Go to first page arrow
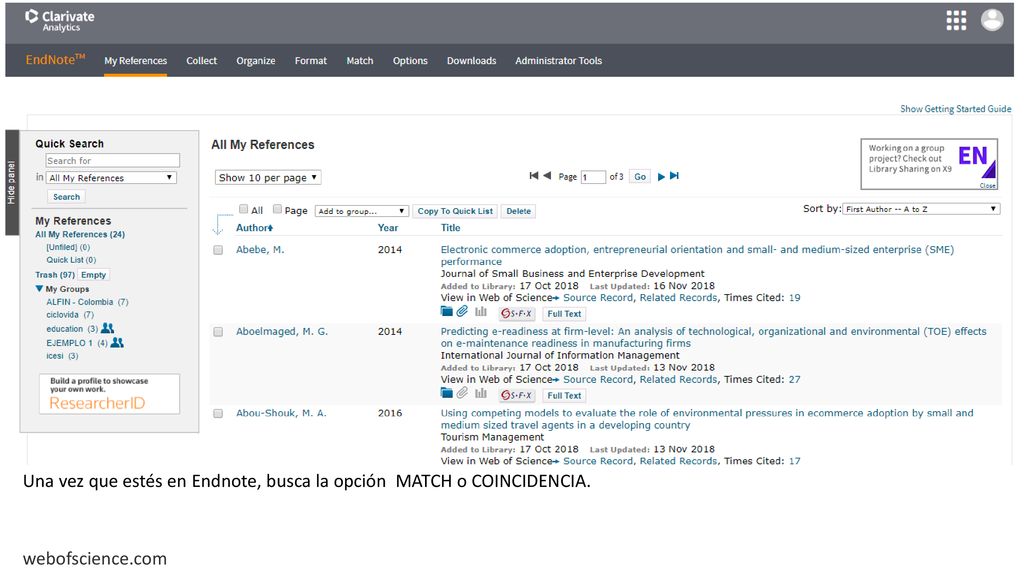Viewport: 1024px width, 576px height. click(x=534, y=176)
